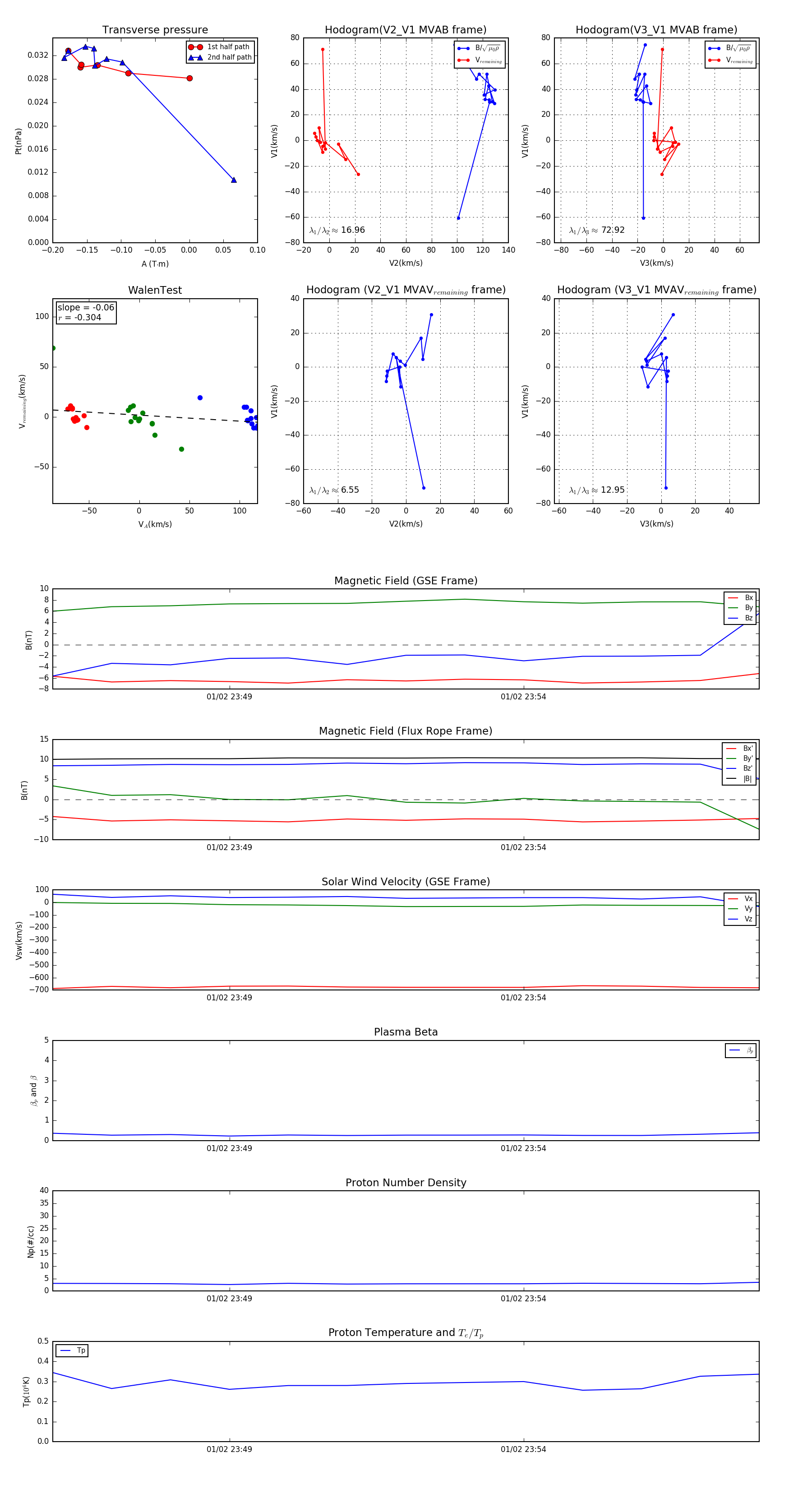Click the 'Magnetic Field (GSE Frame)' title
The image size is (812, 1489).
click(x=406, y=581)
